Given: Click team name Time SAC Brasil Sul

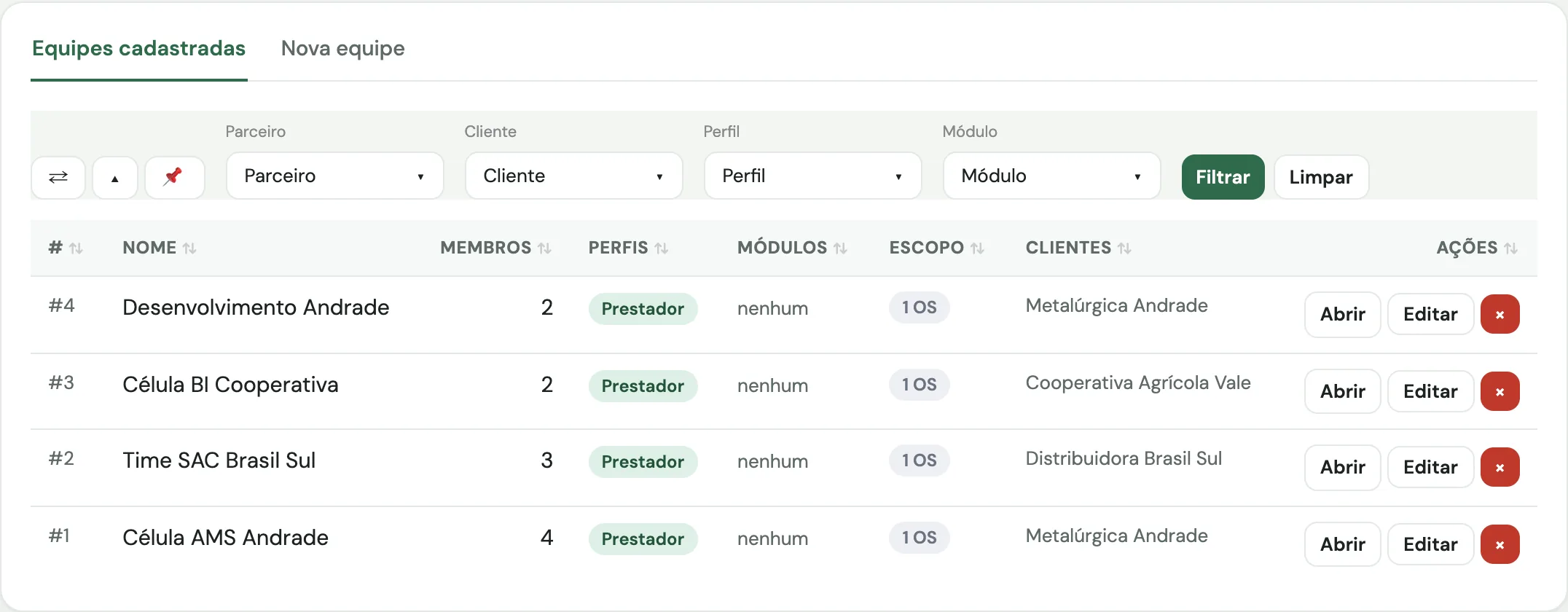Looking at the screenshot, I should click(219, 460).
